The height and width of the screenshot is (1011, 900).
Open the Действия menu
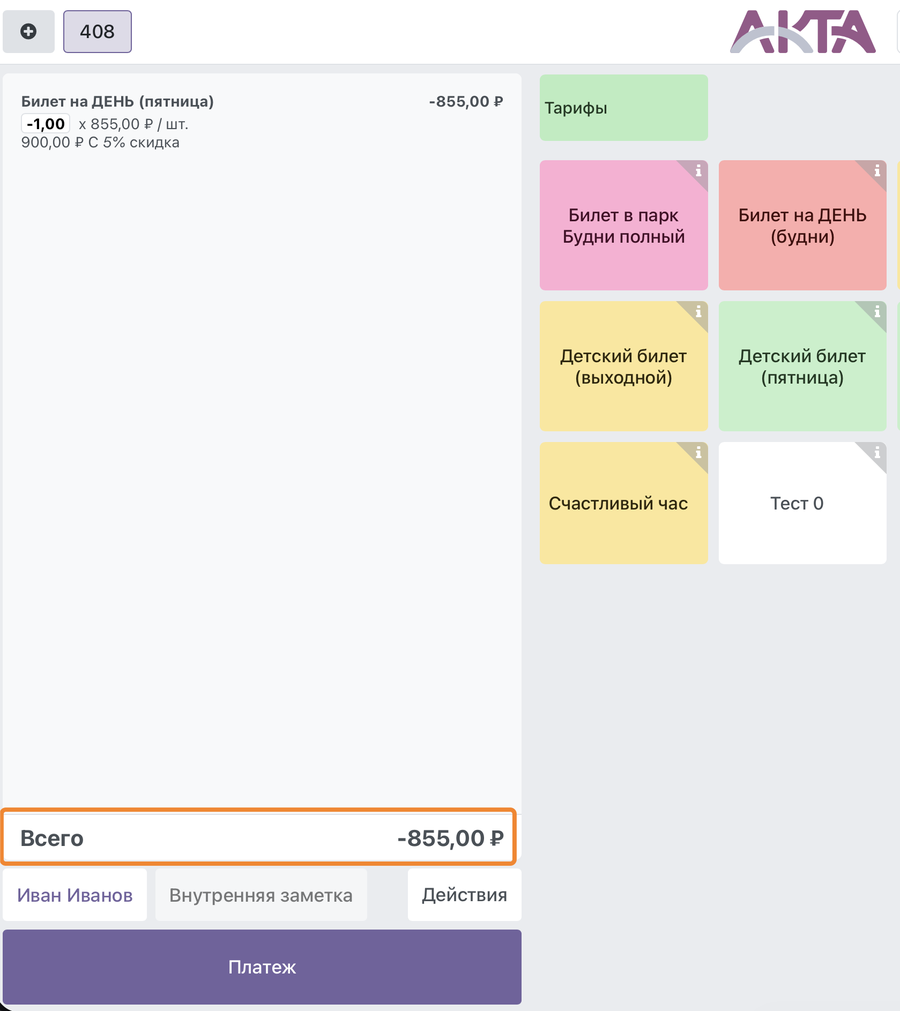point(464,895)
